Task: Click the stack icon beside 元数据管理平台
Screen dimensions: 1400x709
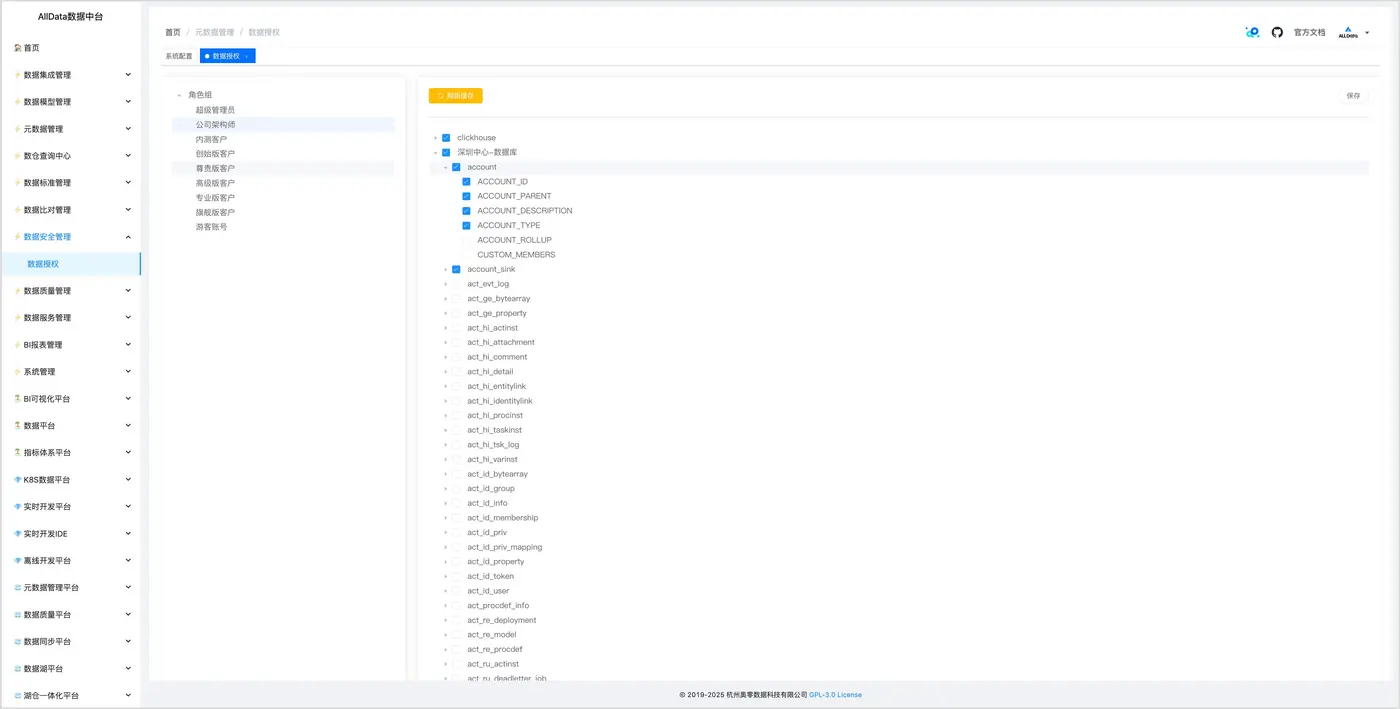Action: pyautogui.click(x=18, y=588)
